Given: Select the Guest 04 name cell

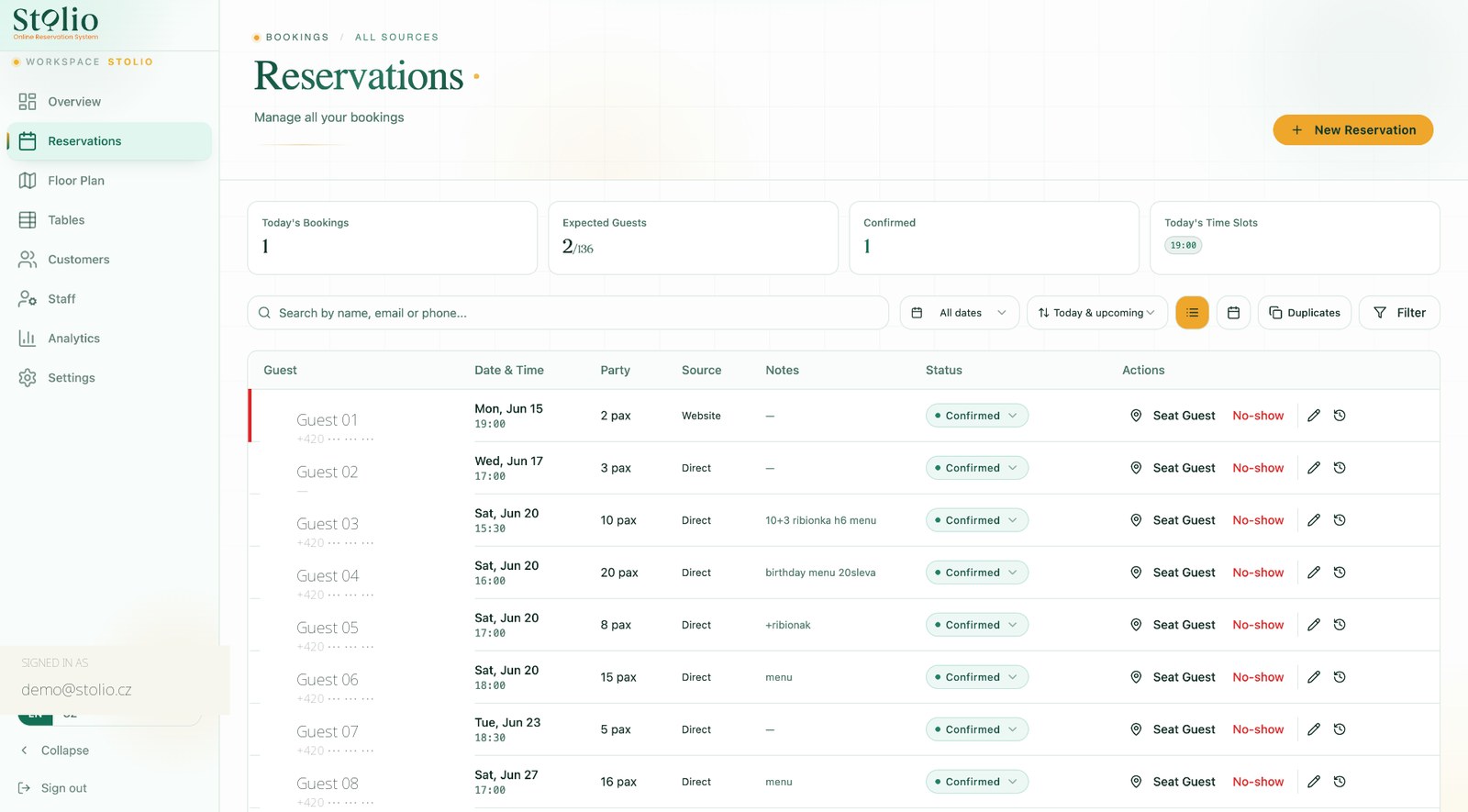Looking at the screenshot, I should coord(328,576).
